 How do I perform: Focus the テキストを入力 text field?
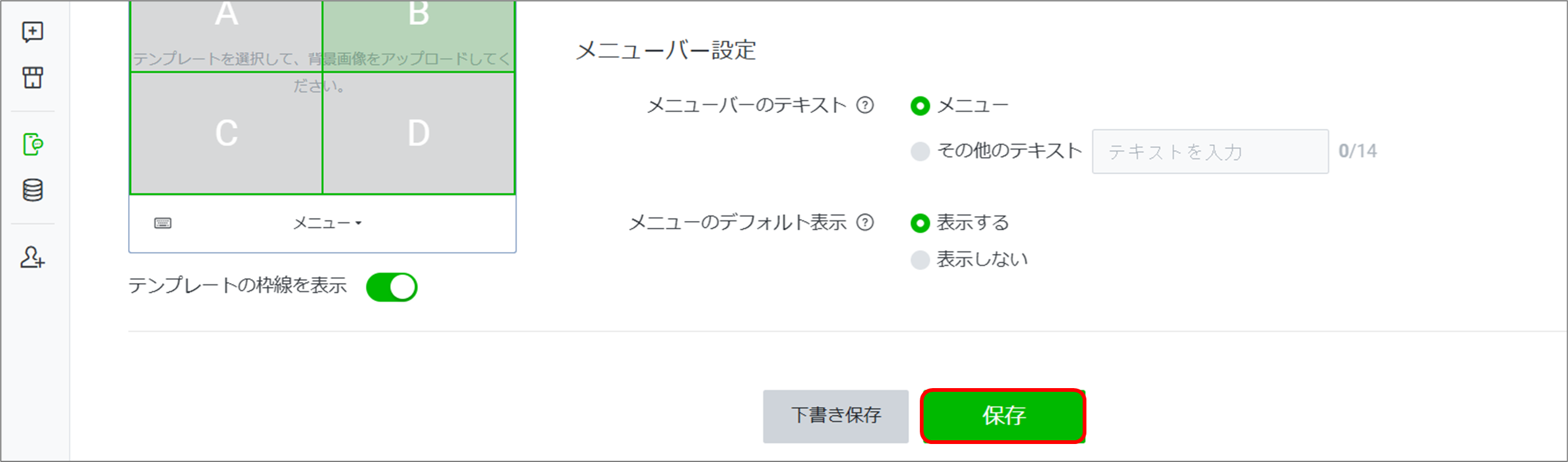1210,152
